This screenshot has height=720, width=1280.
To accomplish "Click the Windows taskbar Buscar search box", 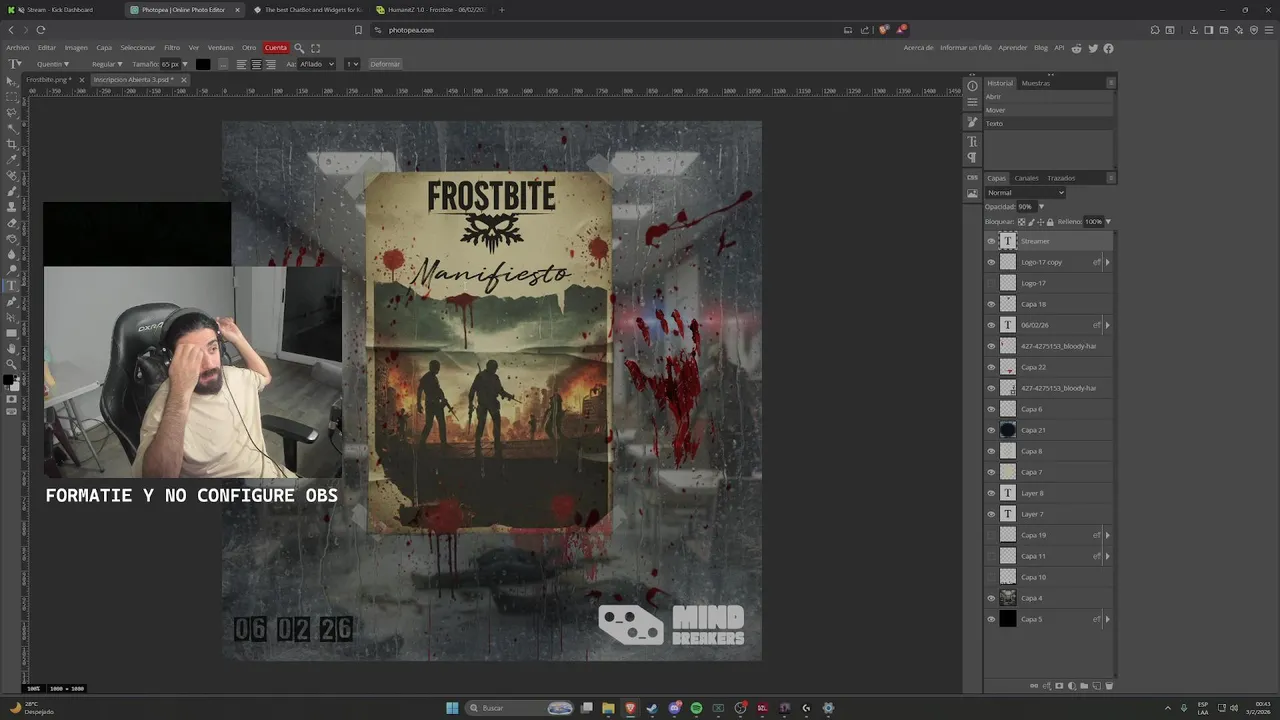I will click(x=518, y=708).
